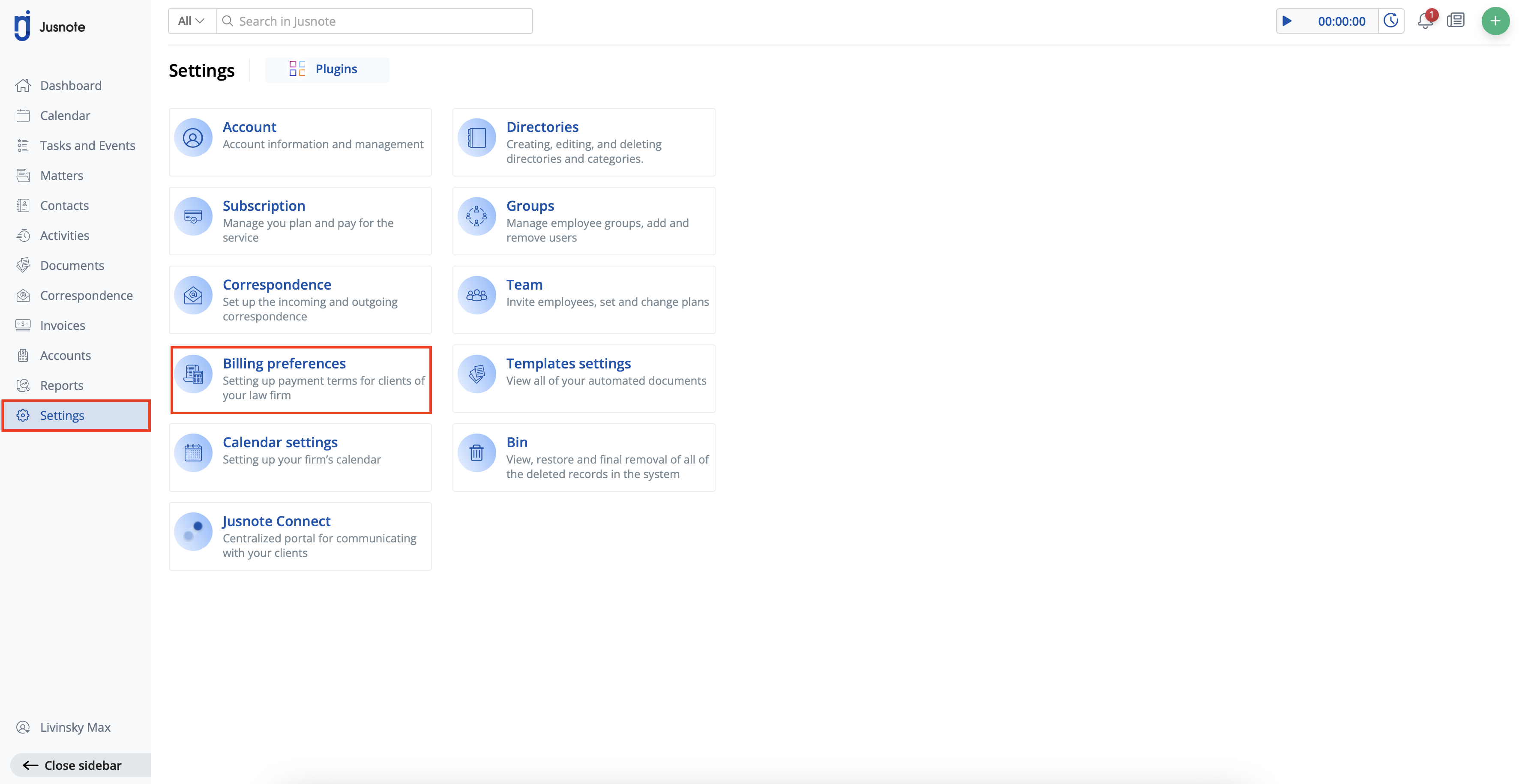Click the Settings gear icon

pyautogui.click(x=23, y=415)
